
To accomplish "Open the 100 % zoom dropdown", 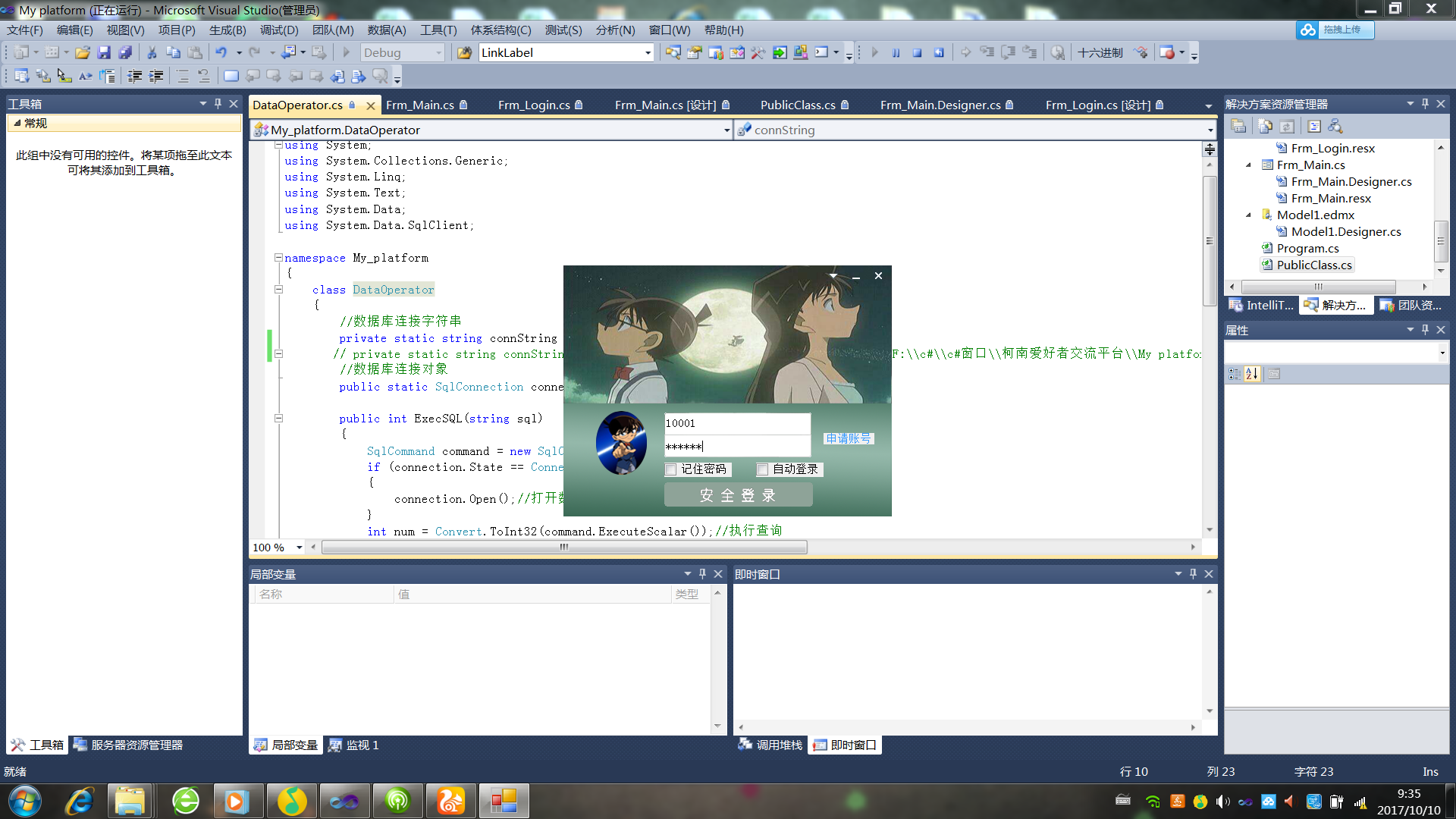I will 299,548.
